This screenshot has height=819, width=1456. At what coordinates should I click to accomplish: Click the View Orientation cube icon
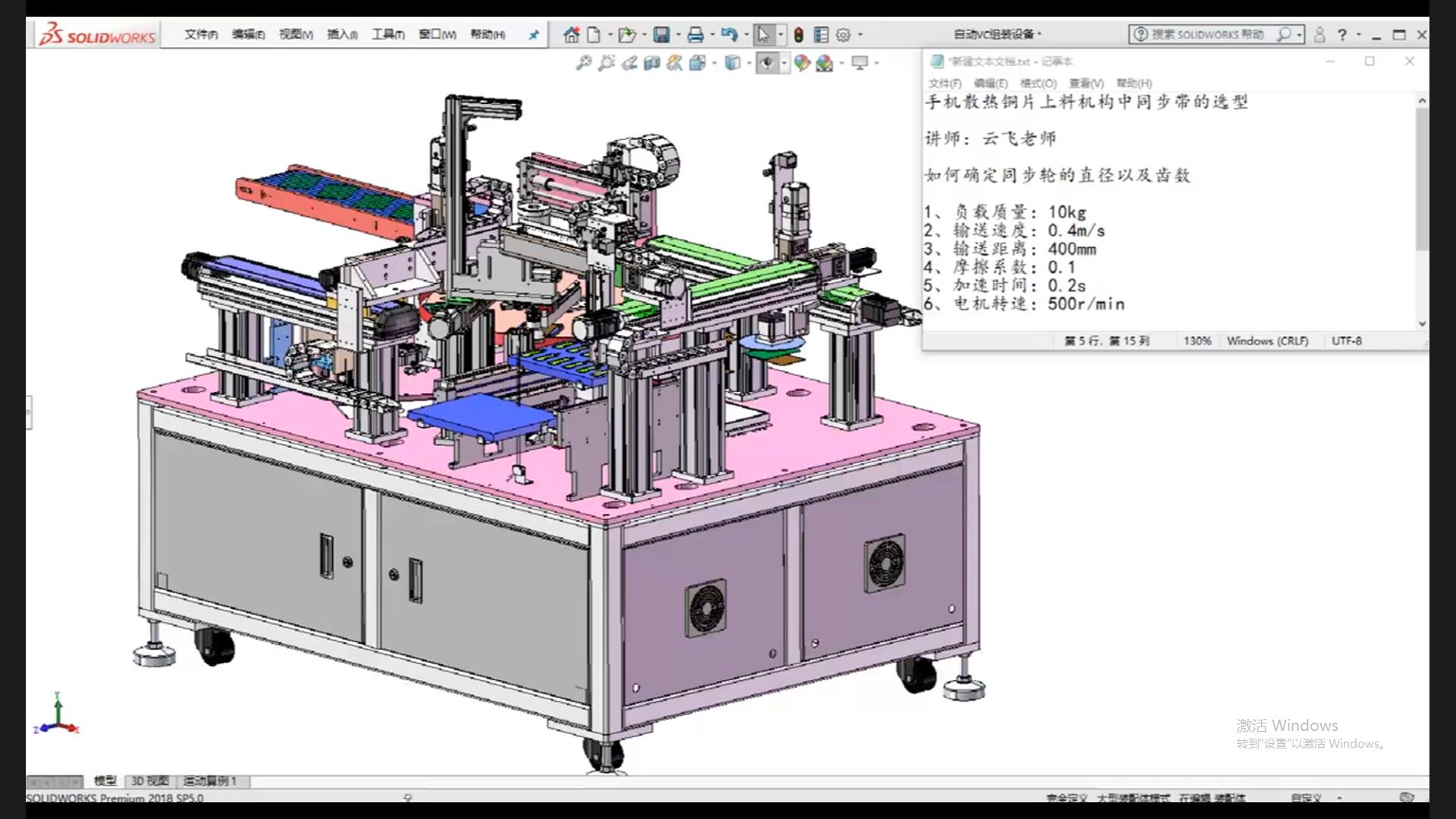[697, 63]
